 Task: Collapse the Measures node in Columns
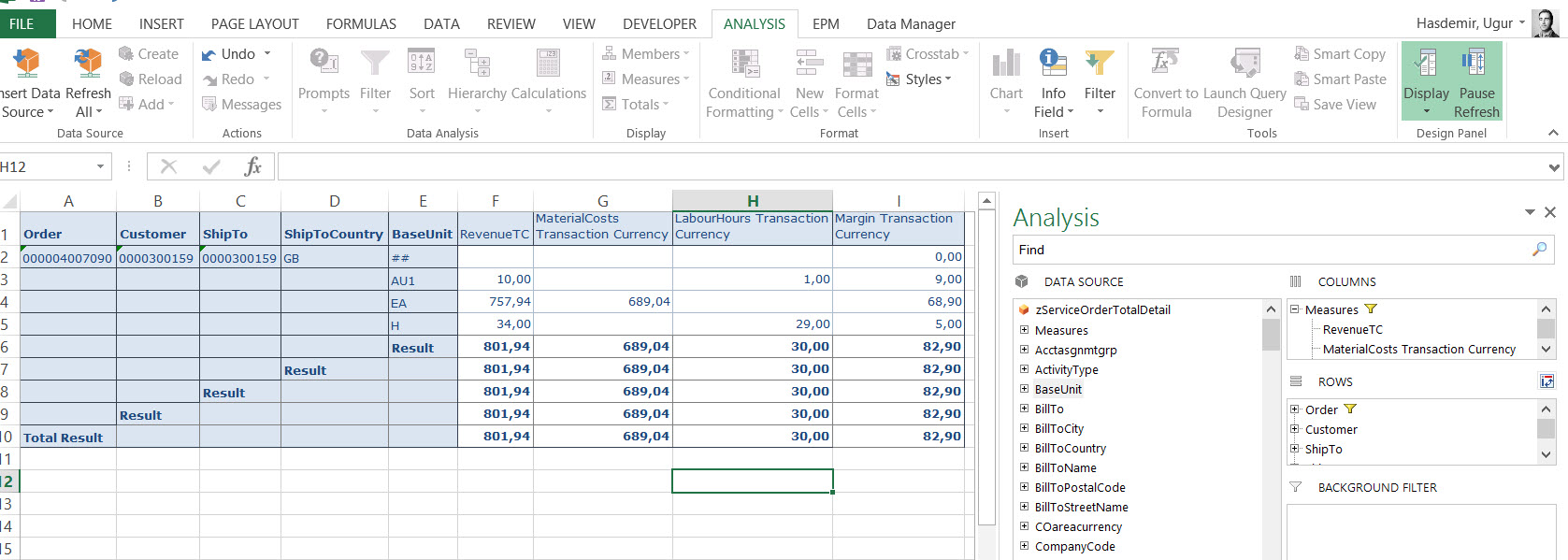1295,309
